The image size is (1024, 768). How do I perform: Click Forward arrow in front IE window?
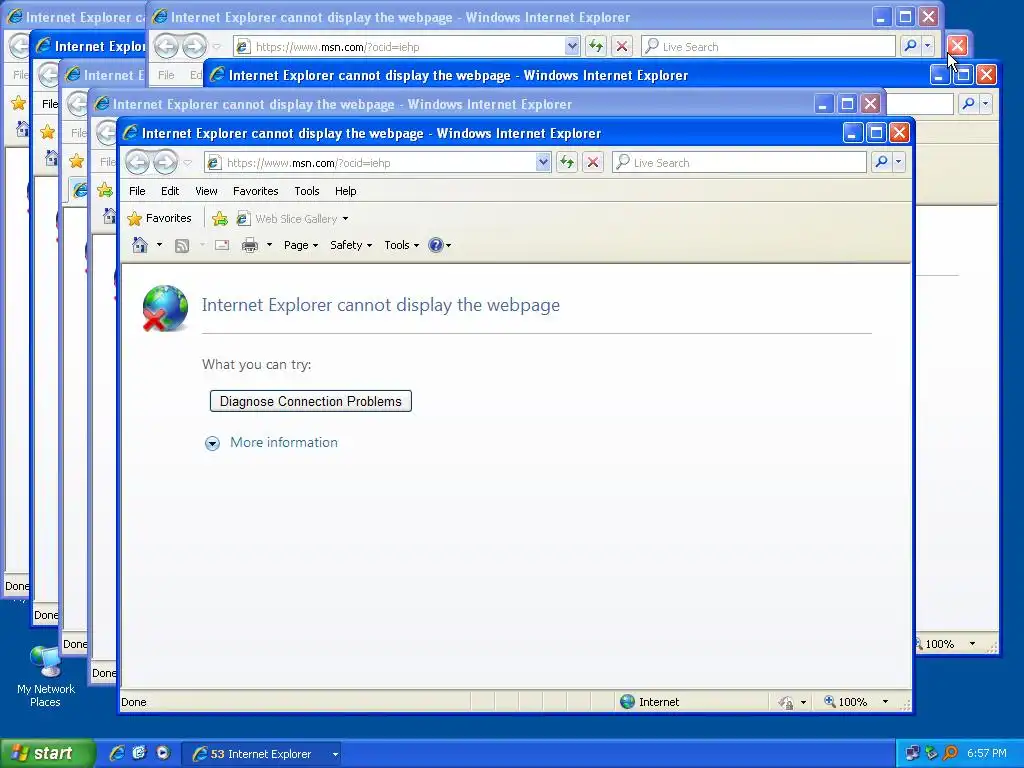(x=165, y=162)
